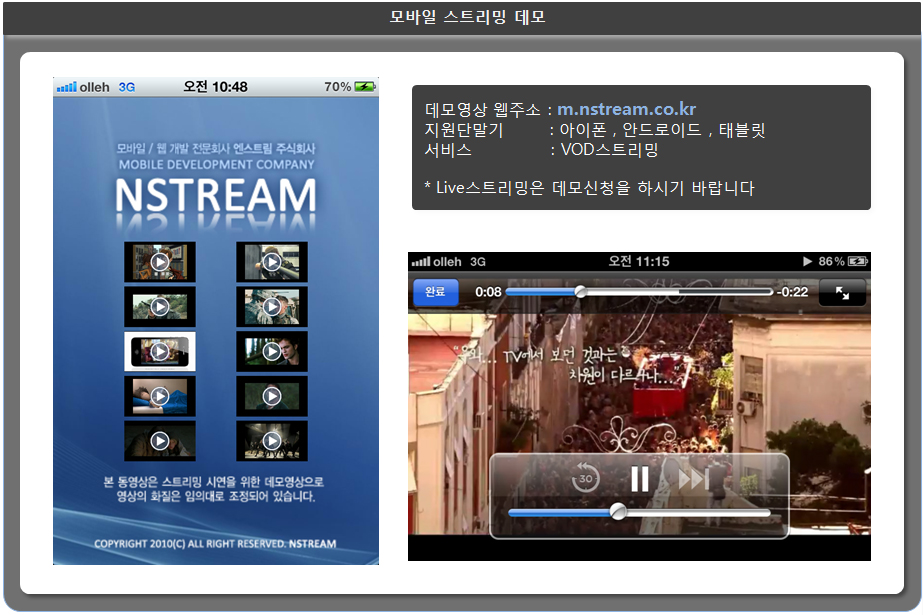Play fourth thumbnail in right column

(272, 396)
